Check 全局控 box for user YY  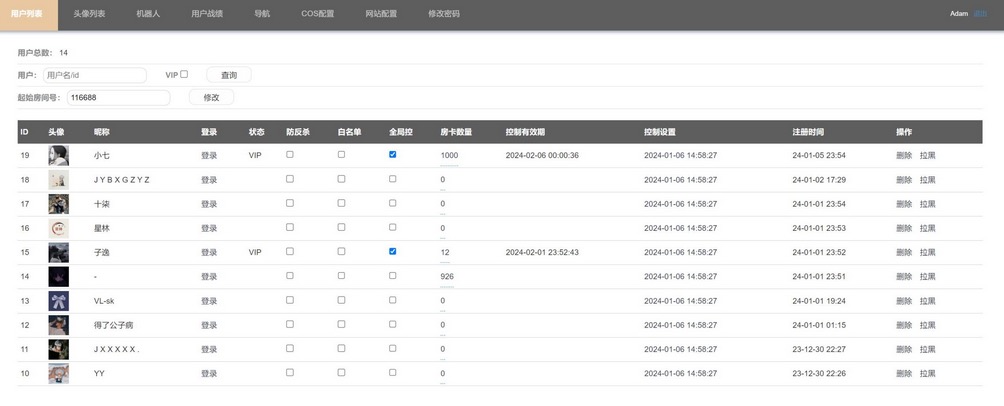coord(392,372)
